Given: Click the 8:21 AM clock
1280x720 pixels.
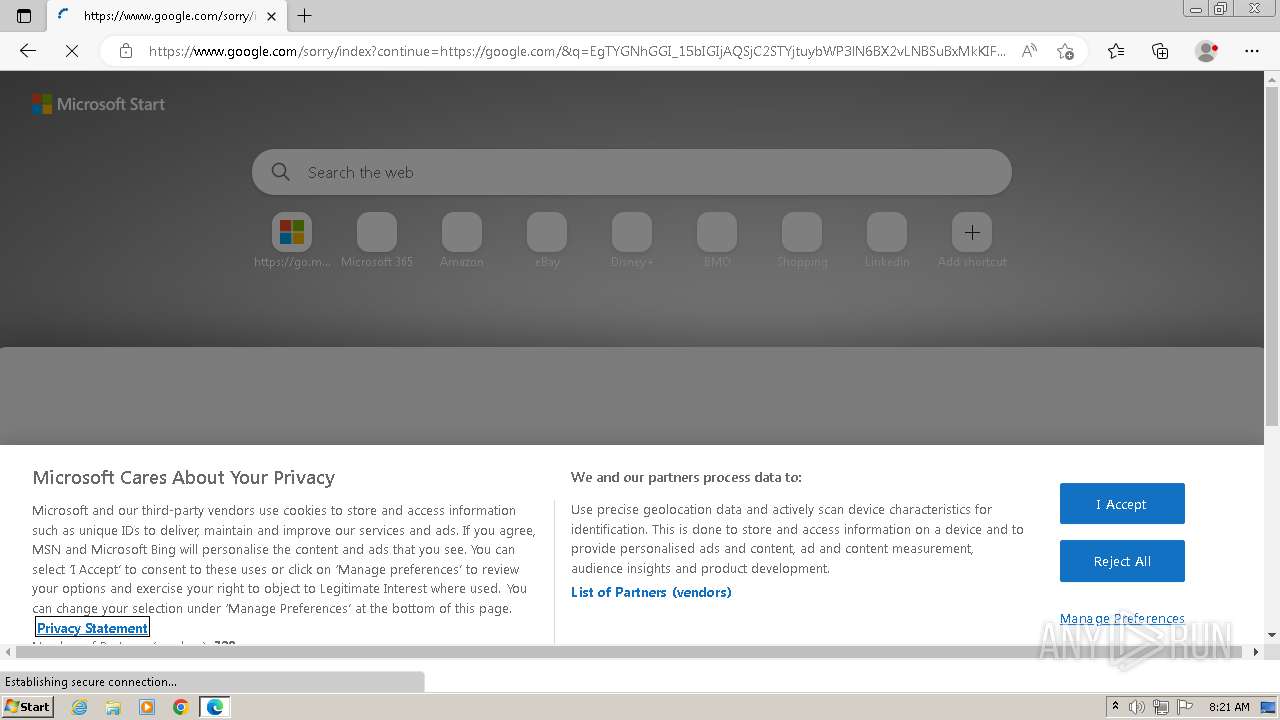Looking at the screenshot, I should point(1229,707).
